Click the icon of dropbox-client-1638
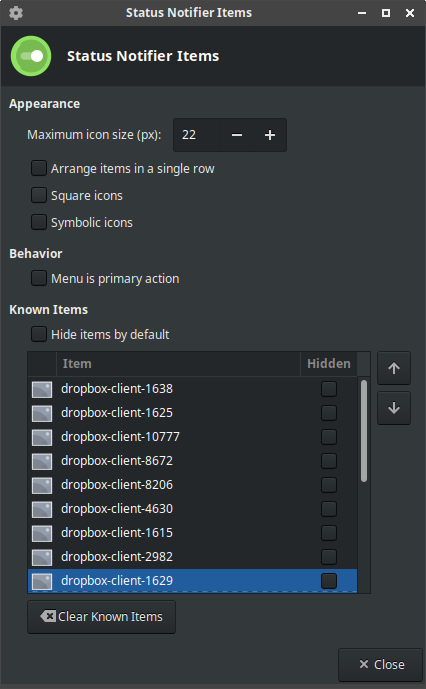Image resolution: width=426 pixels, height=689 pixels. click(x=42, y=389)
